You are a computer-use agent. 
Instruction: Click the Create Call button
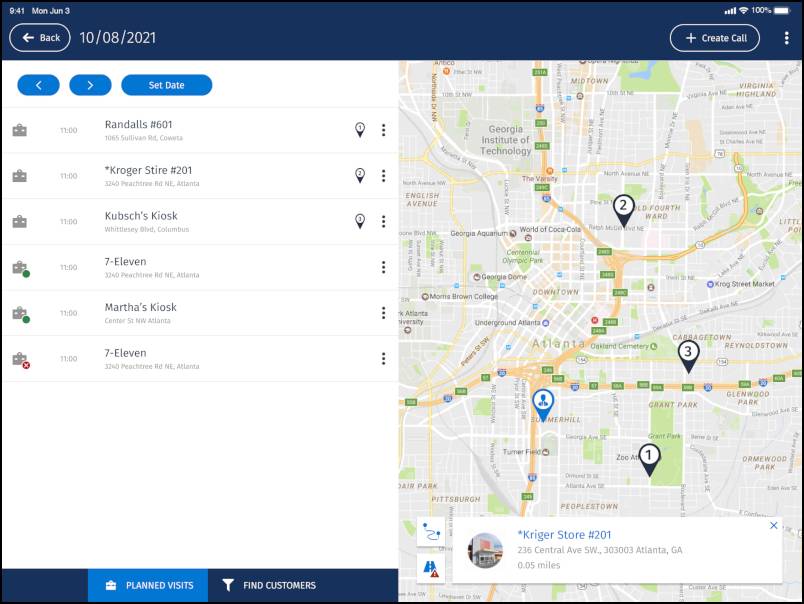(715, 38)
